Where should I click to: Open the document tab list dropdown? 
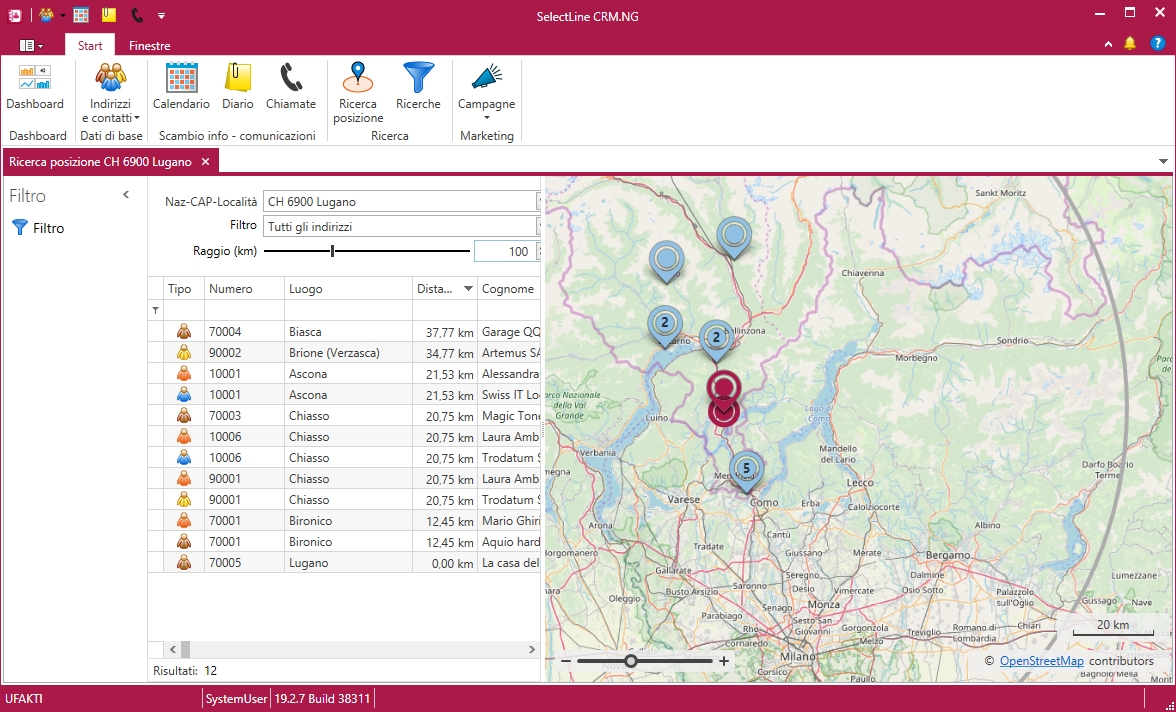pyautogui.click(x=1163, y=161)
